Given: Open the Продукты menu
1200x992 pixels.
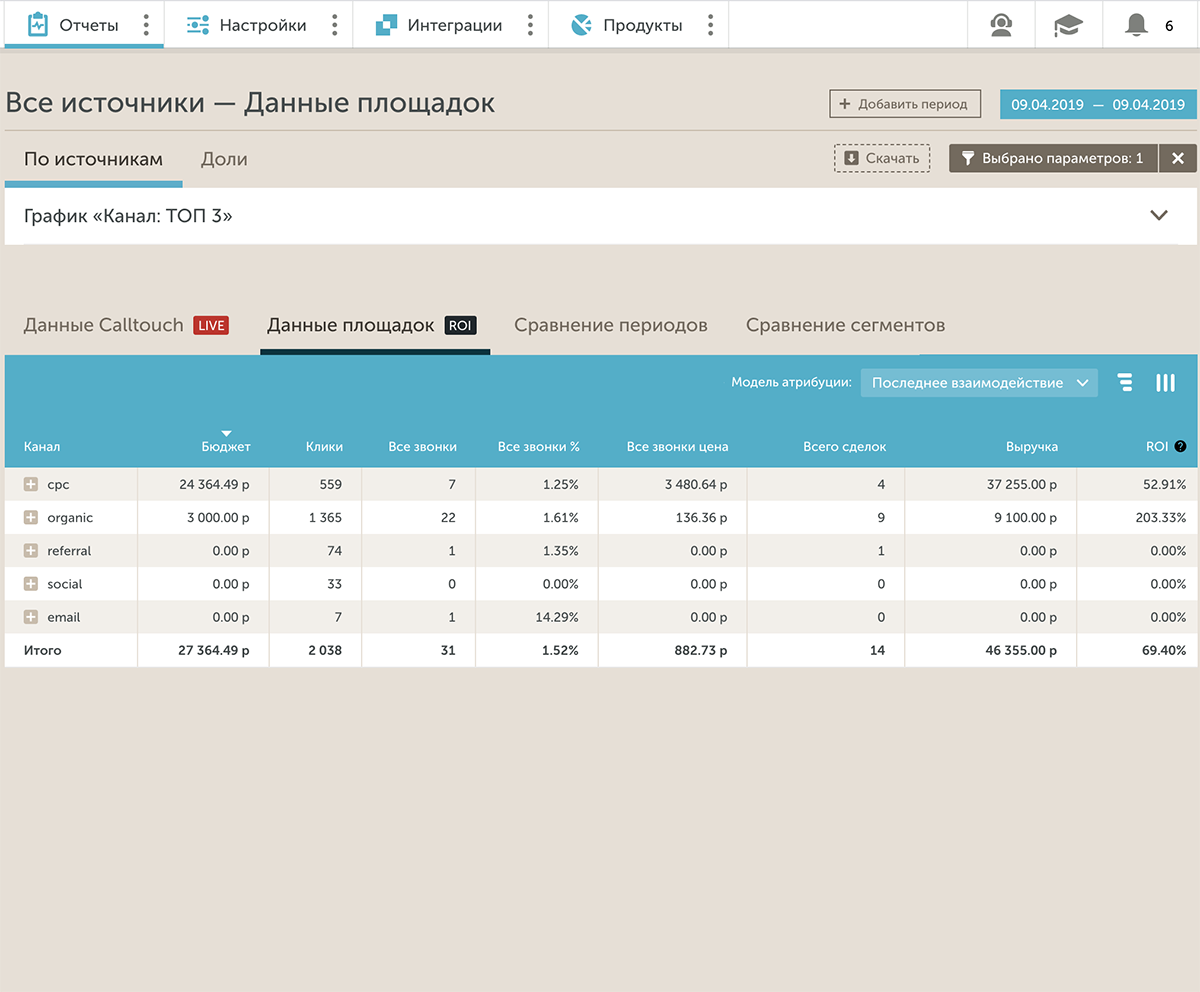Looking at the screenshot, I should pos(627,25).
